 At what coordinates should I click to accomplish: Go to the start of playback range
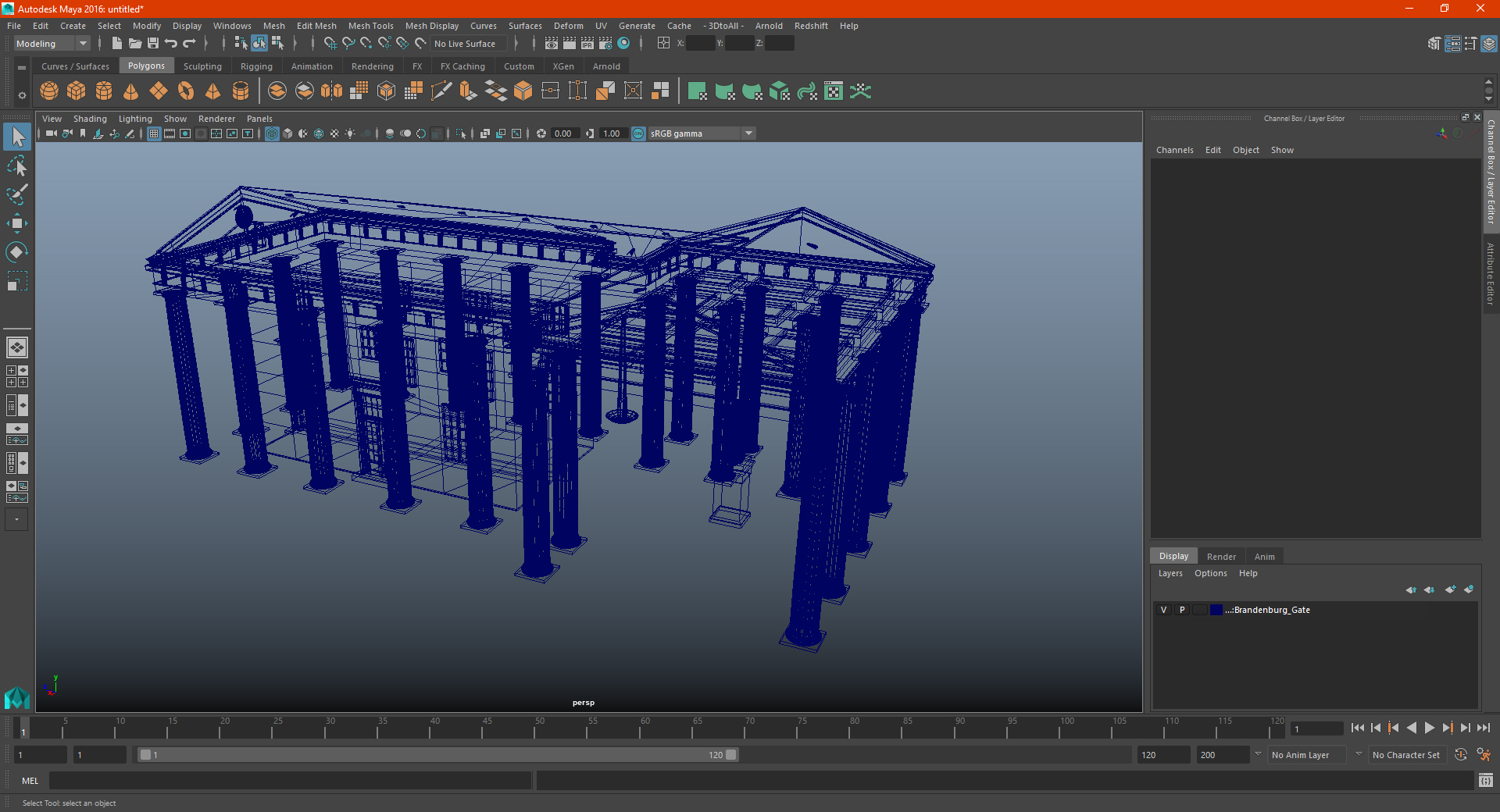(x=1358, y=728)
